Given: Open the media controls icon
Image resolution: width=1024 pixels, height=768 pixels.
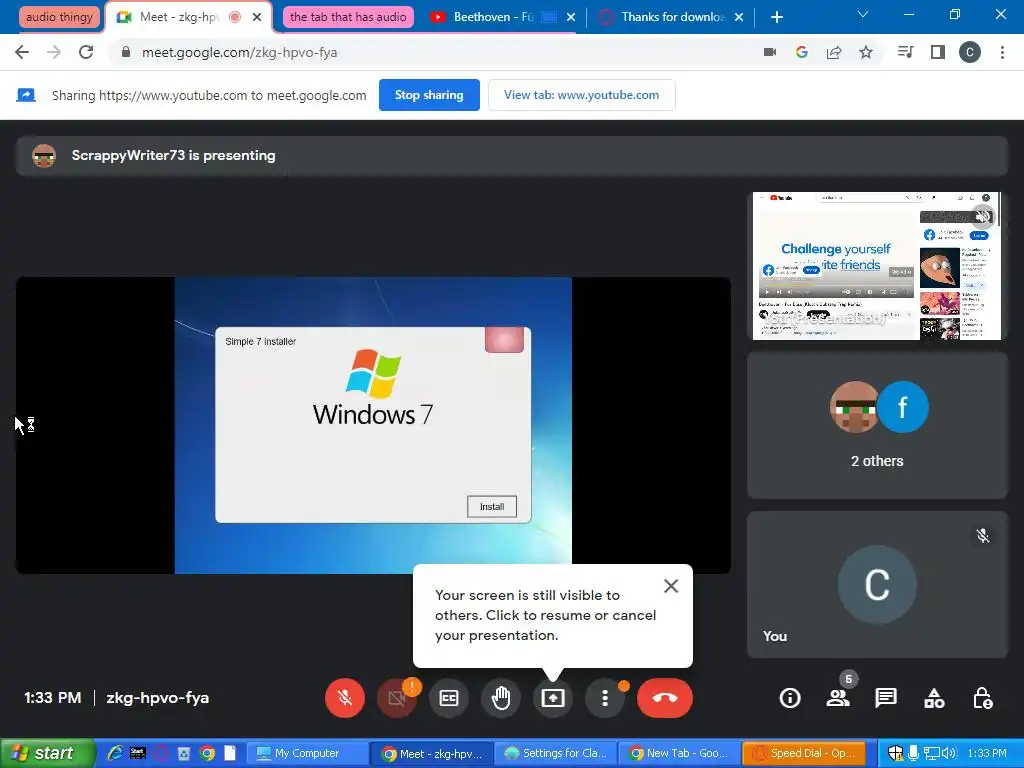Looking at the screenshot, I should coord(905,52).
